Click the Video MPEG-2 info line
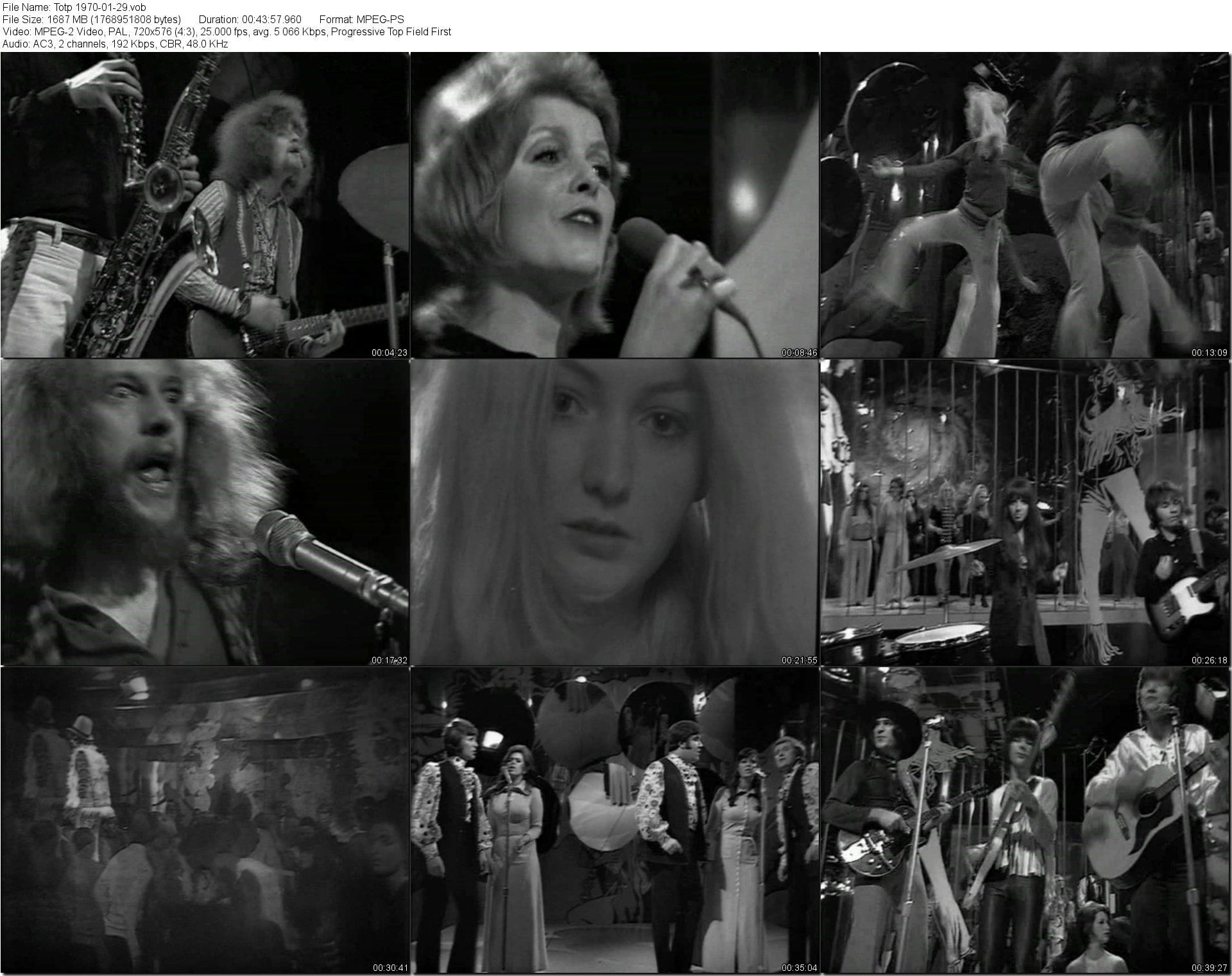The height and width of the screenshot is (976, 1232). tap(227, 31)
